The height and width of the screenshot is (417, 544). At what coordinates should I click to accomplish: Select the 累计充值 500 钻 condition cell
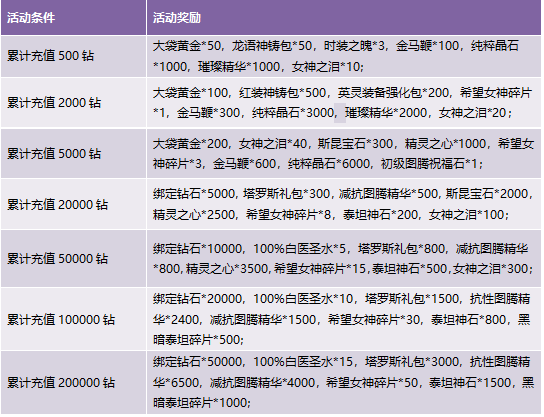tap(73, 56)
